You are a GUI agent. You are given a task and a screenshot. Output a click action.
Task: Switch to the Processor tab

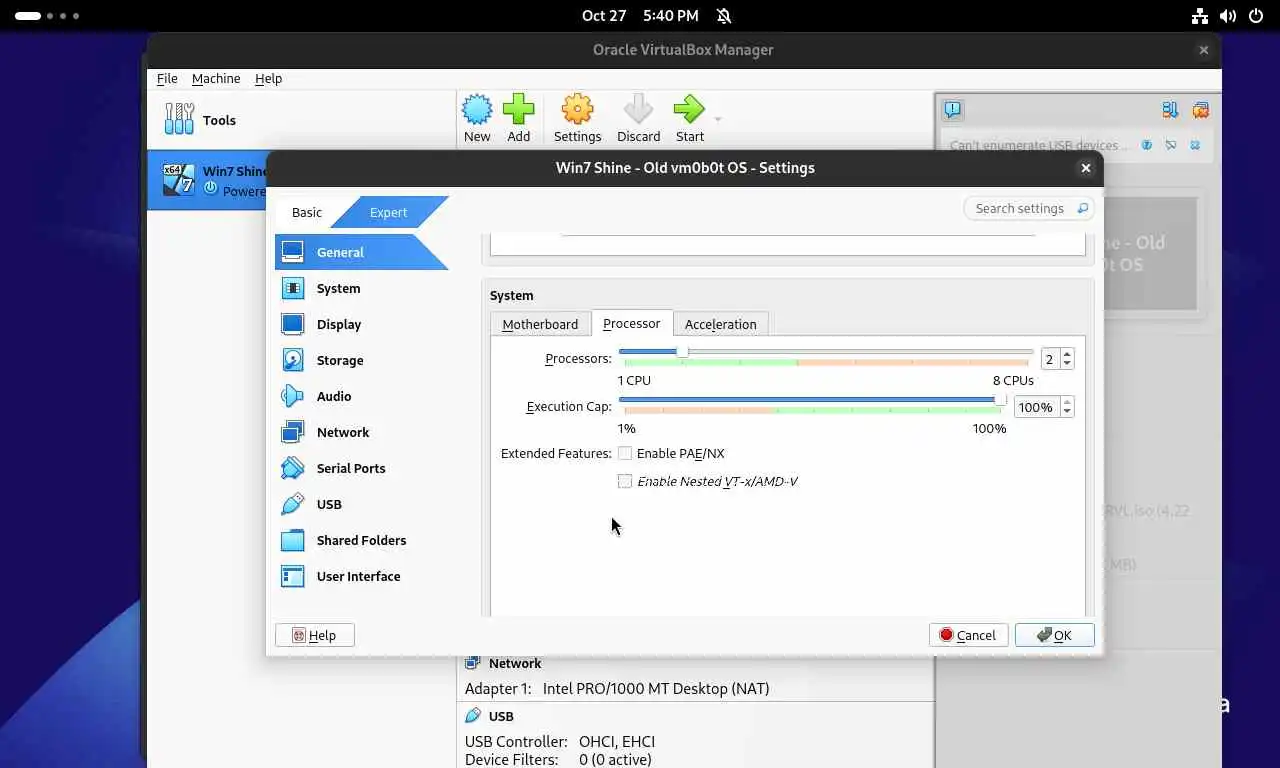(632, 323)
